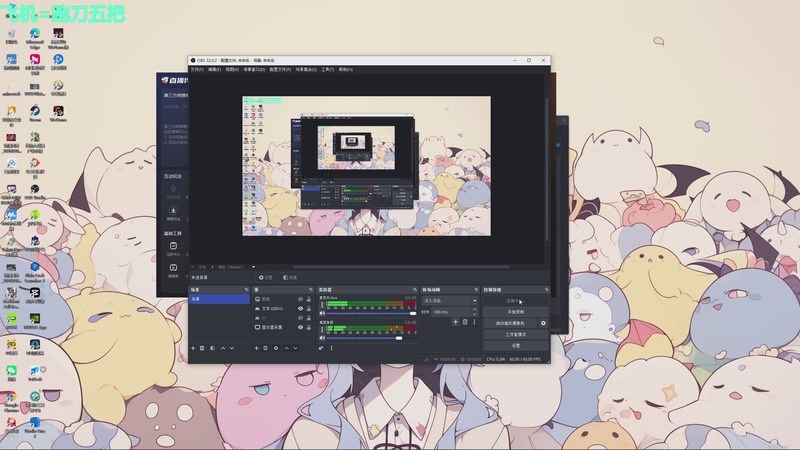
Task: Adjust the 300 ms duration stepper arrows
Action: click(x=474, y=311)
